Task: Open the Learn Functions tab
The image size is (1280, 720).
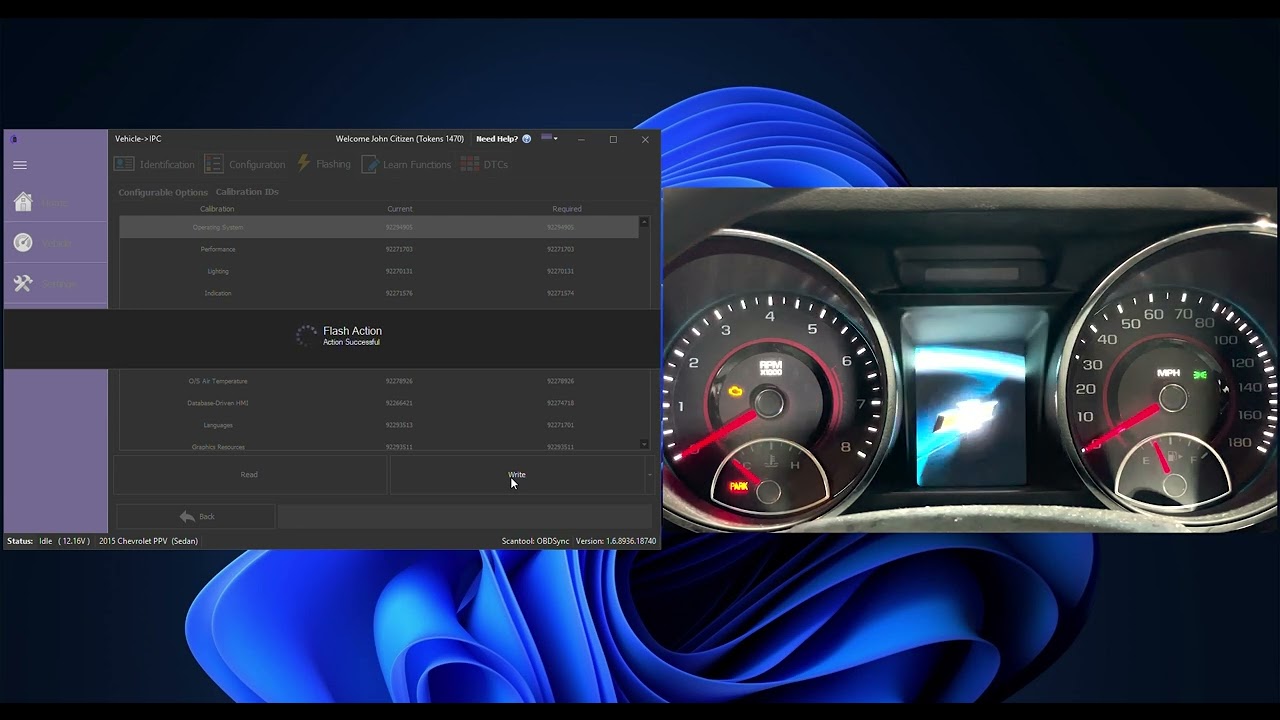Action: [406, 164]
